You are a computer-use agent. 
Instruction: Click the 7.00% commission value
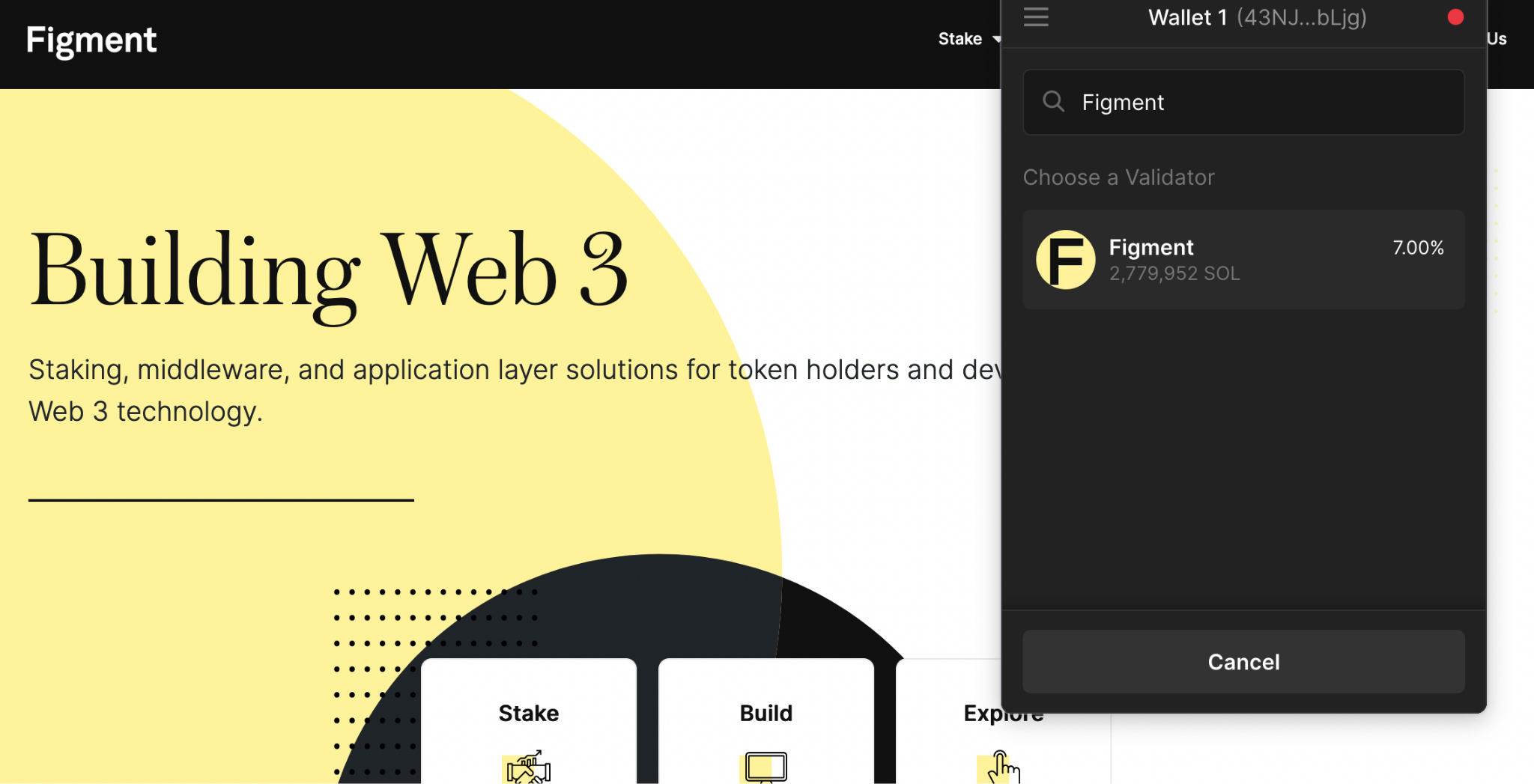coord(1418,248)
